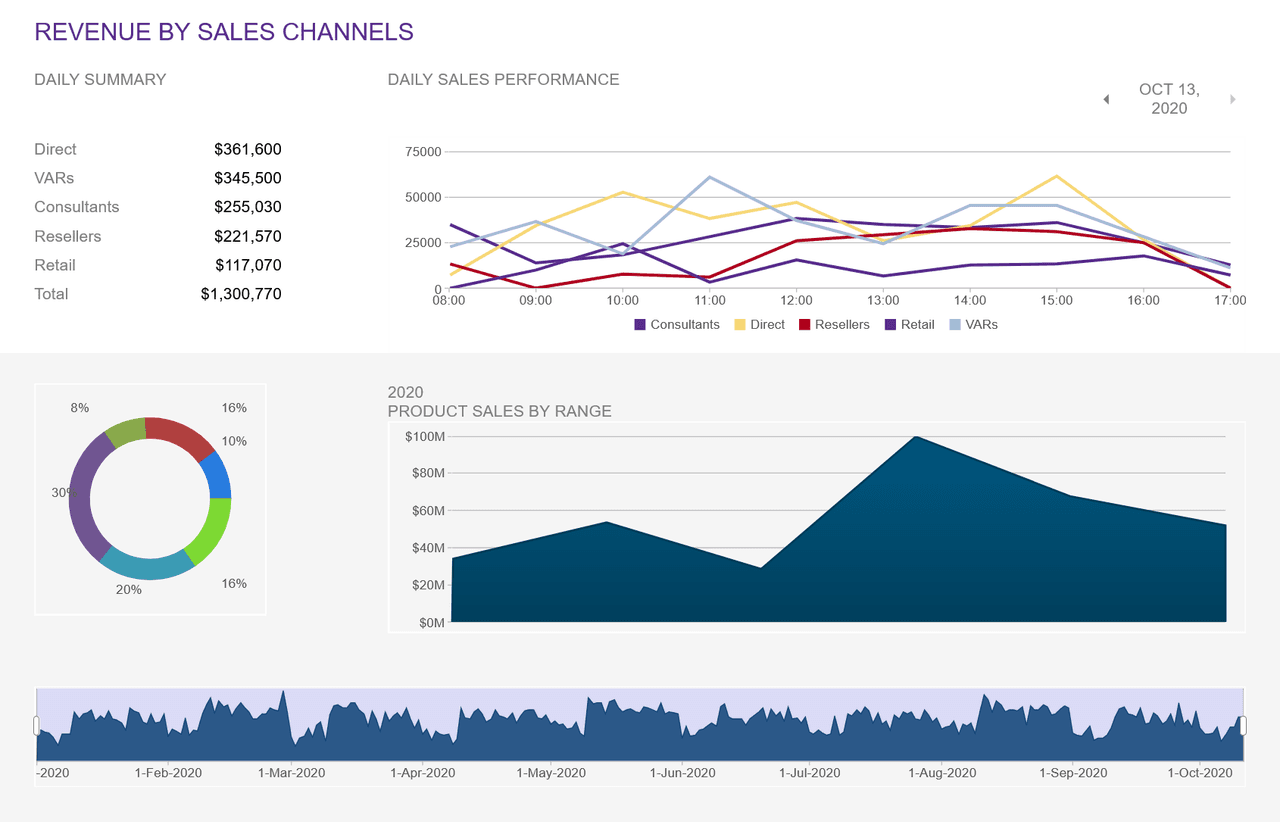Viewport: 1280px width, 822px height.
Task: Click the Direct line peak at 15:00
Action: click(x=1057, y=176)
